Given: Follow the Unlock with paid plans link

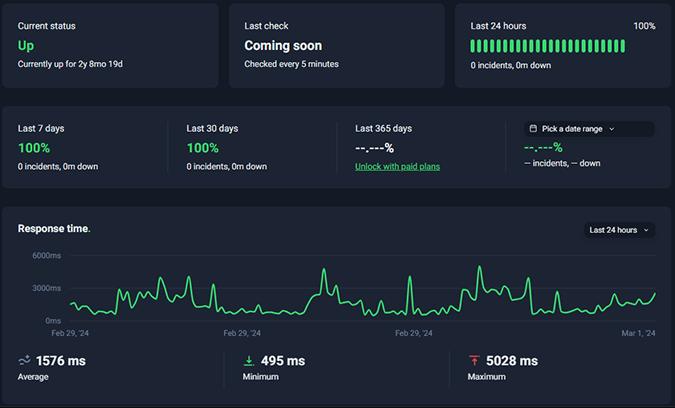Looking at the screenshot, I should tap(397, 166).
